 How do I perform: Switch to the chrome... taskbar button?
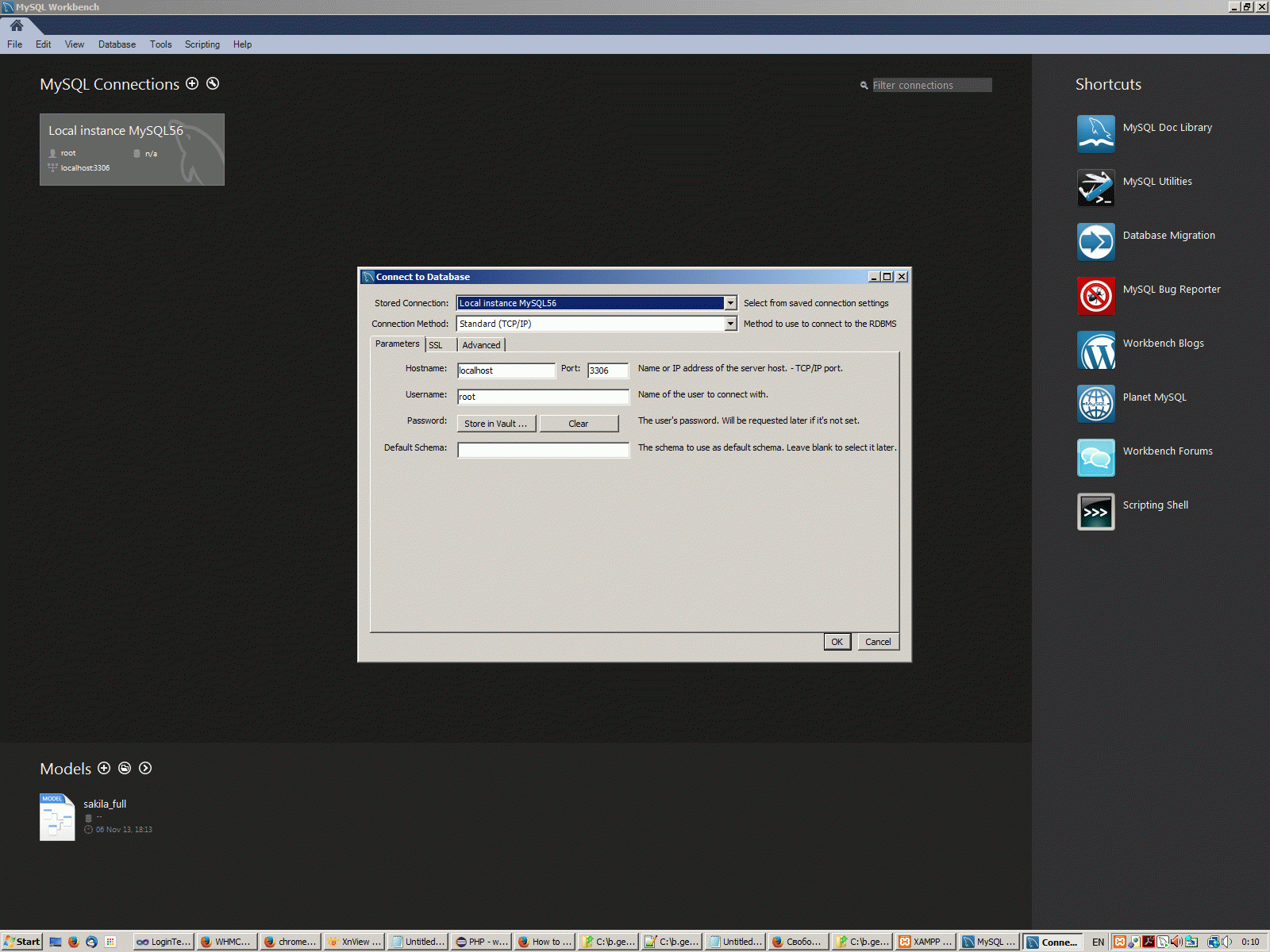(291, 942)
